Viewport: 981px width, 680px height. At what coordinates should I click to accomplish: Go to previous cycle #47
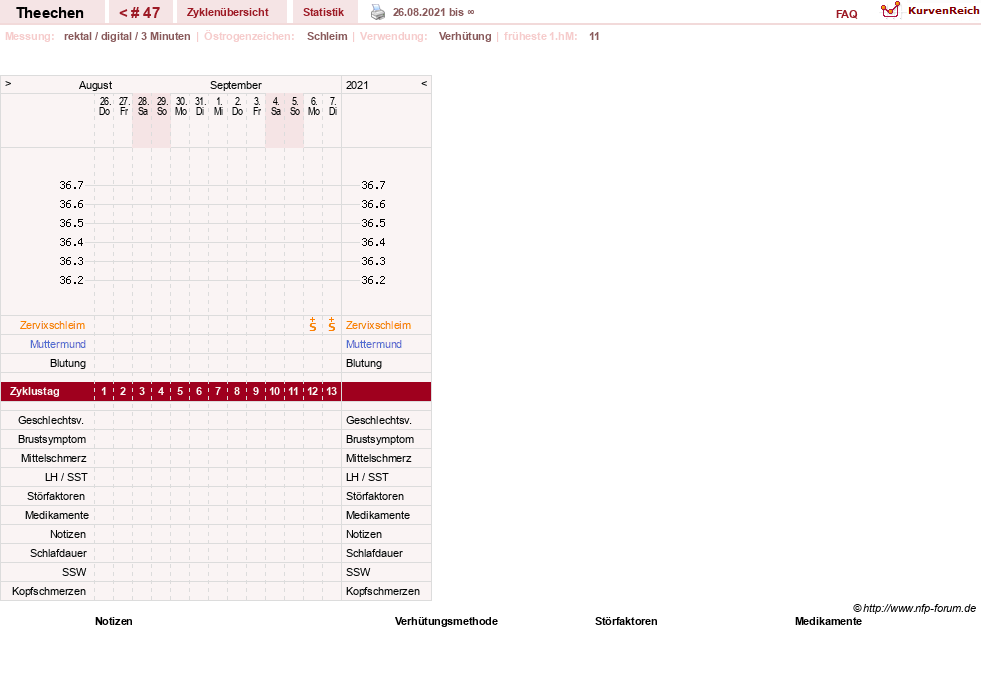click(x=140, y=13)
